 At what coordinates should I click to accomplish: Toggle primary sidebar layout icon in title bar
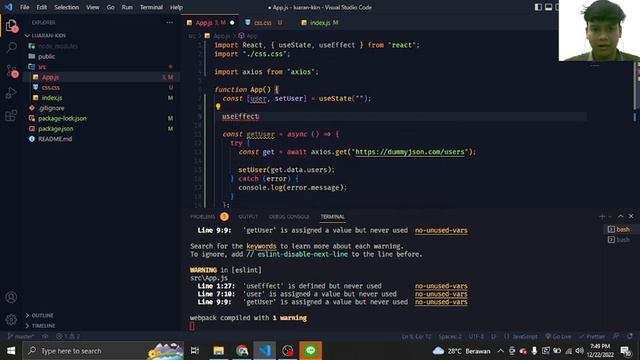tap(538, 7)
